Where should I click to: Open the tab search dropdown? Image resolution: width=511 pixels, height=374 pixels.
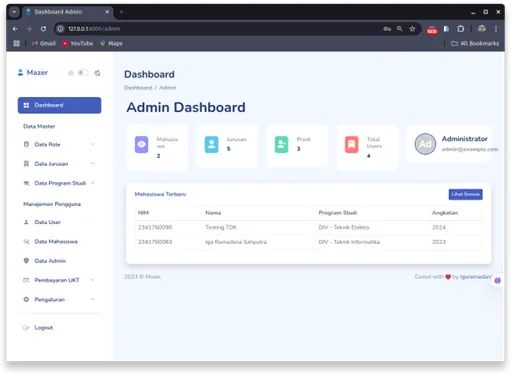point(14,12)
